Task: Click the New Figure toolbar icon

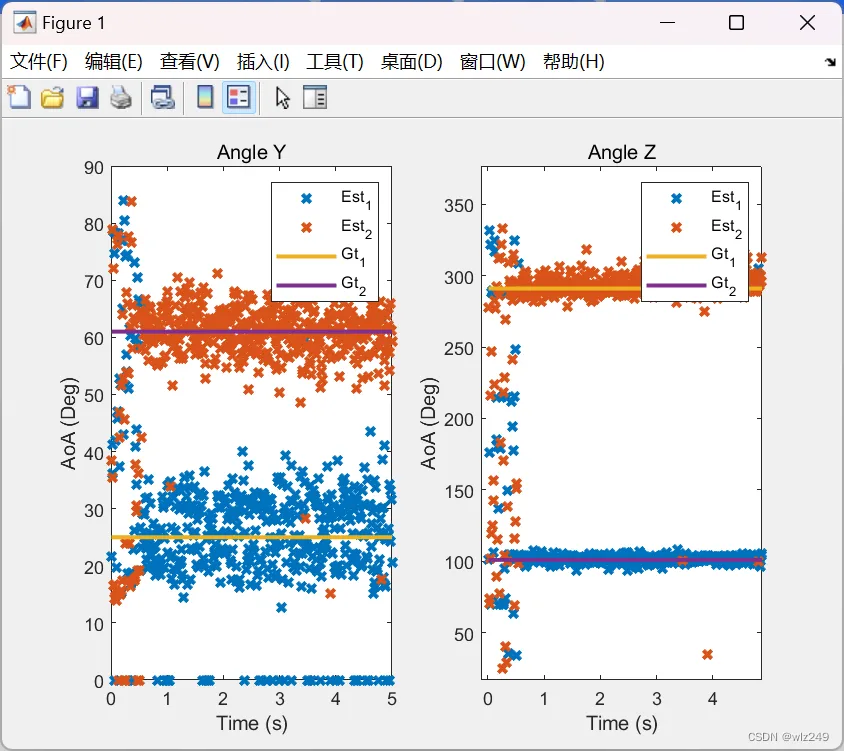Action: 19,98
